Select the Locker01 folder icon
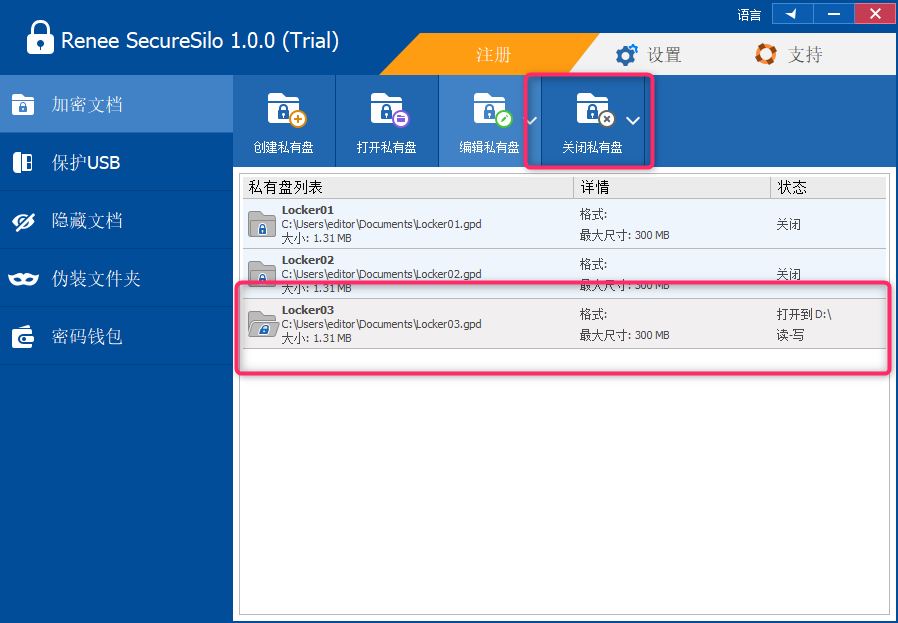 tap(262, 224)
